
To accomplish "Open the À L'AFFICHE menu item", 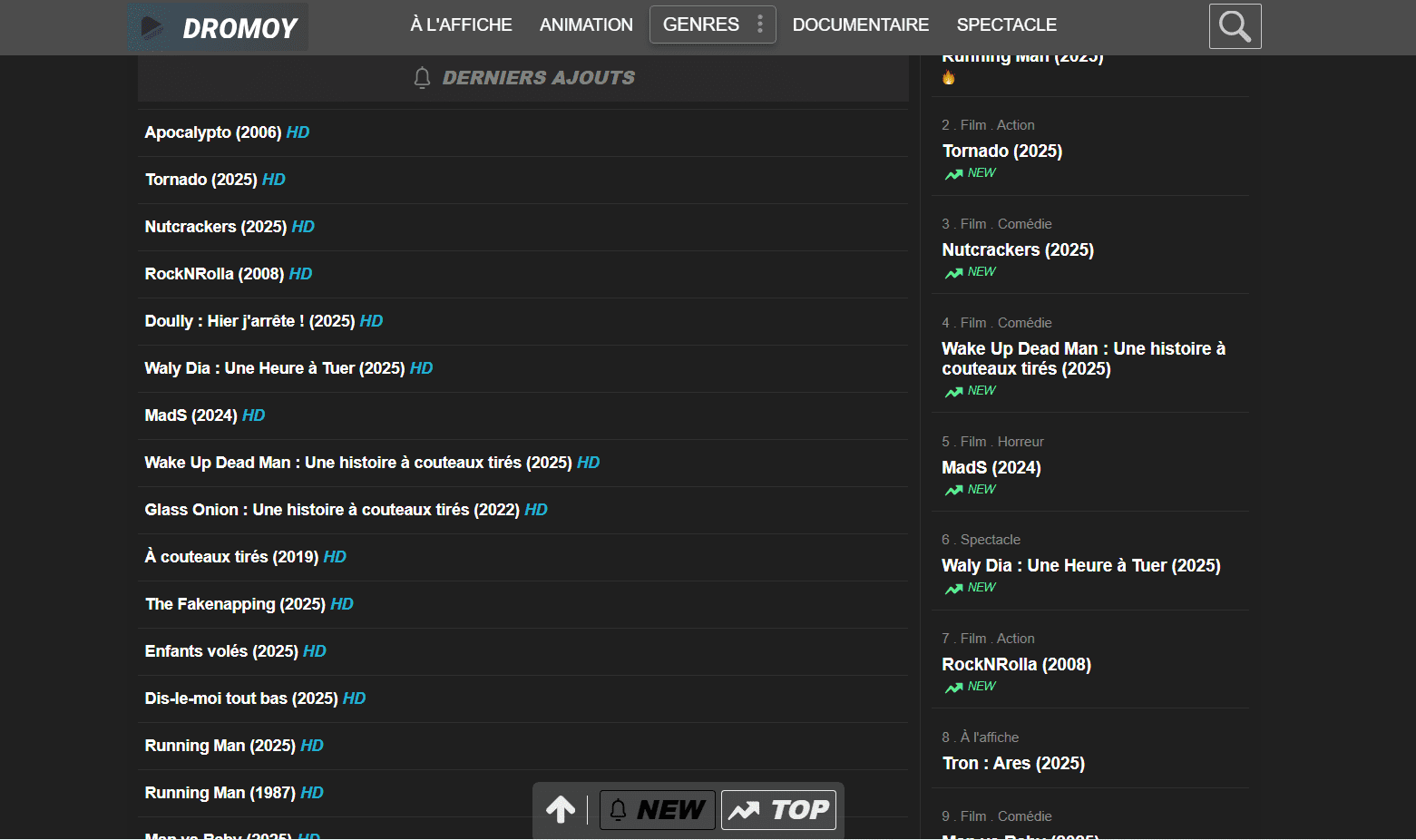I will pyautogui.click(x=461, y=24).
